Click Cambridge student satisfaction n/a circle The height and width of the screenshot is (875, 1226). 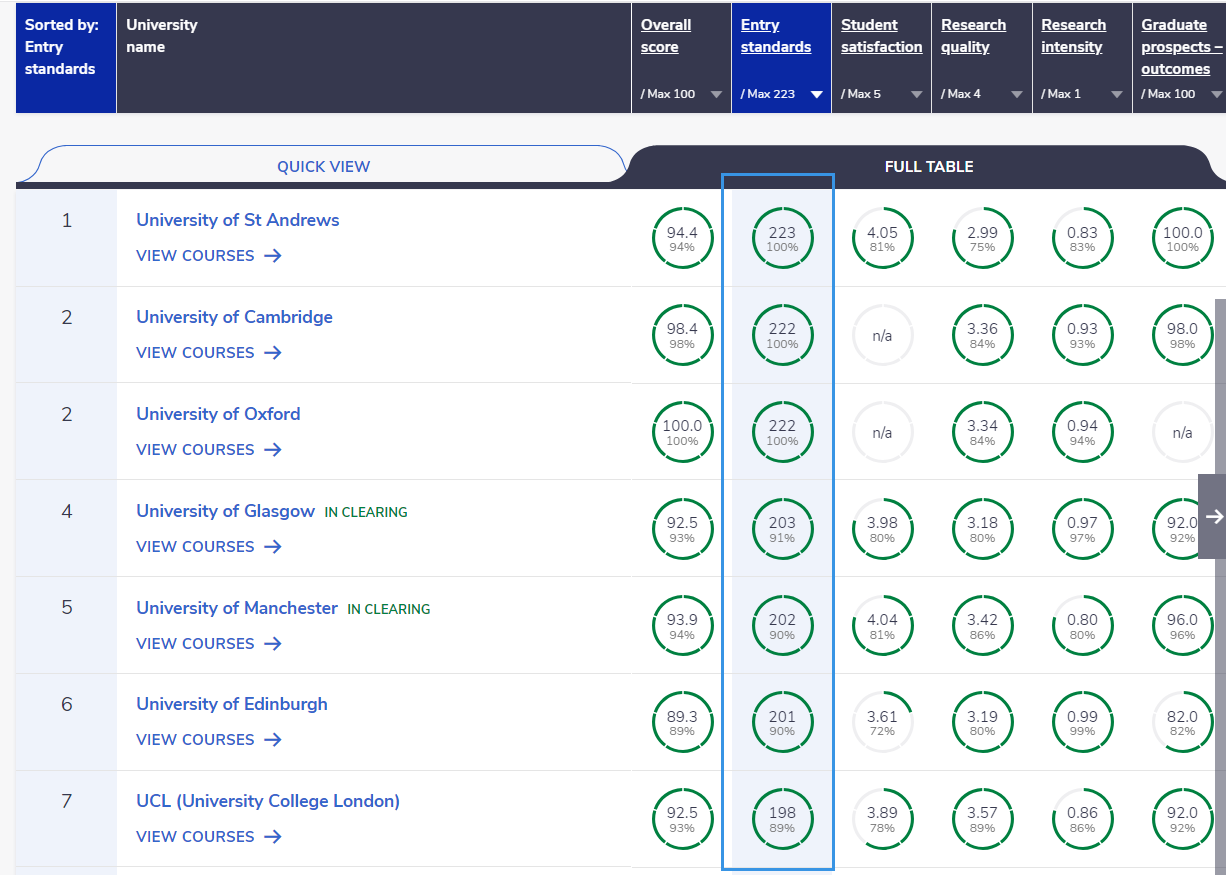click(882, 335)
